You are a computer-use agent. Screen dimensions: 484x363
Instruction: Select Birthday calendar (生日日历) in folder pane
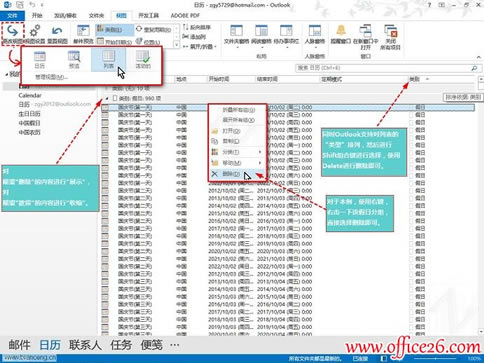[x=29, y=114]
